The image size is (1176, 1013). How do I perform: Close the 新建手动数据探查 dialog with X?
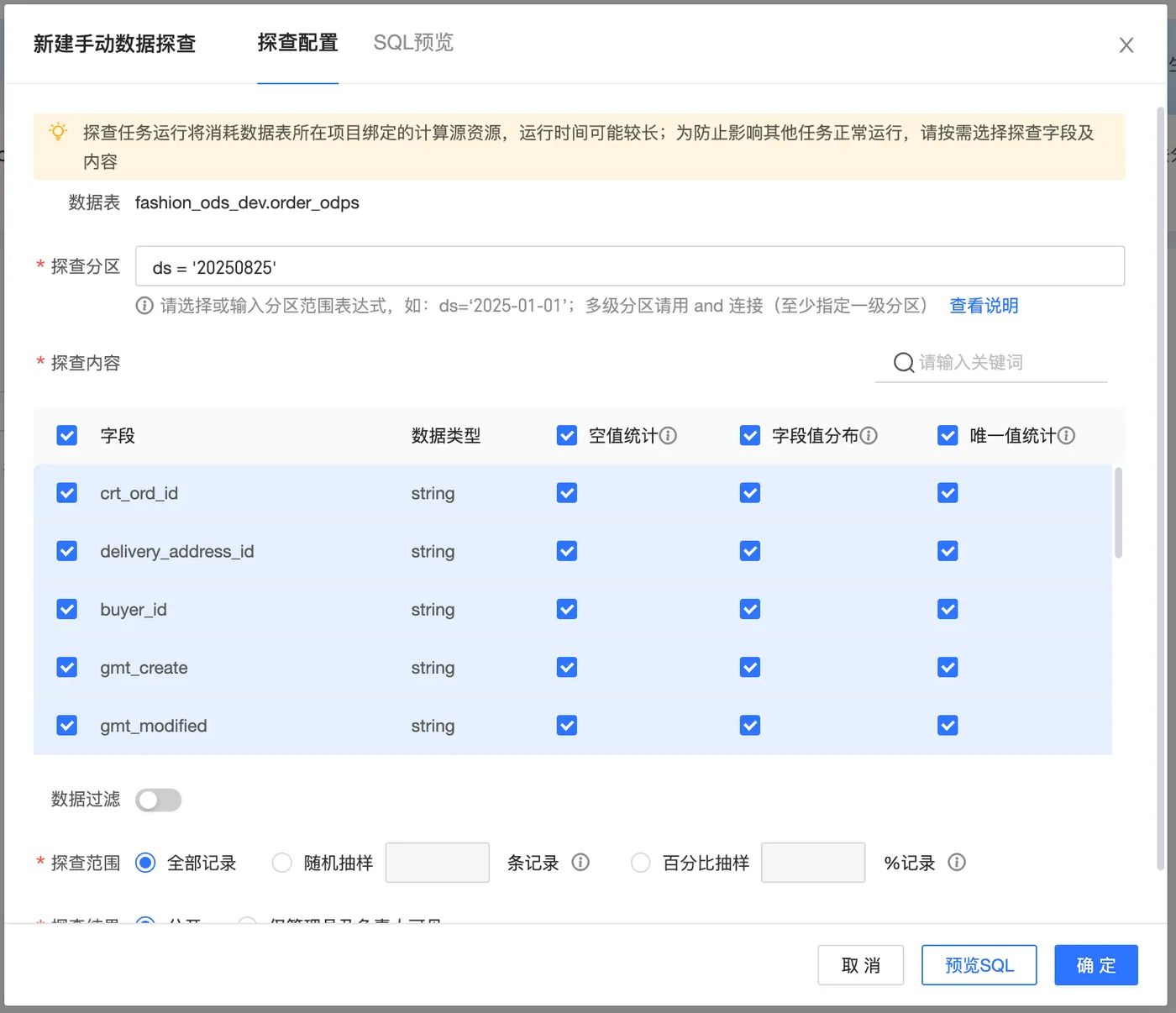point(1126,45)
